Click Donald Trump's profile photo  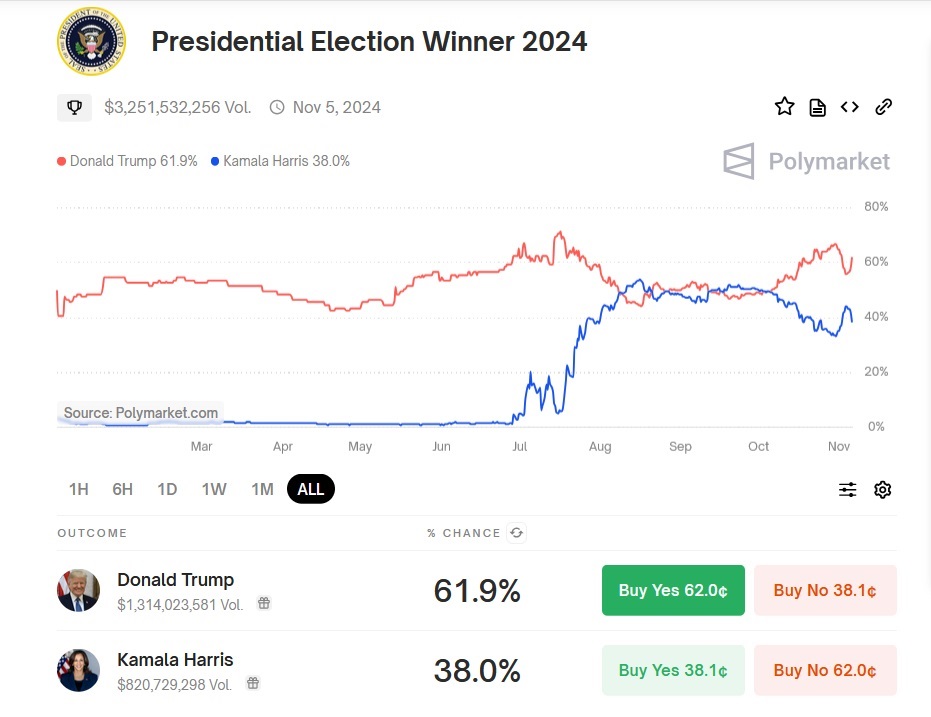(78, 590)
